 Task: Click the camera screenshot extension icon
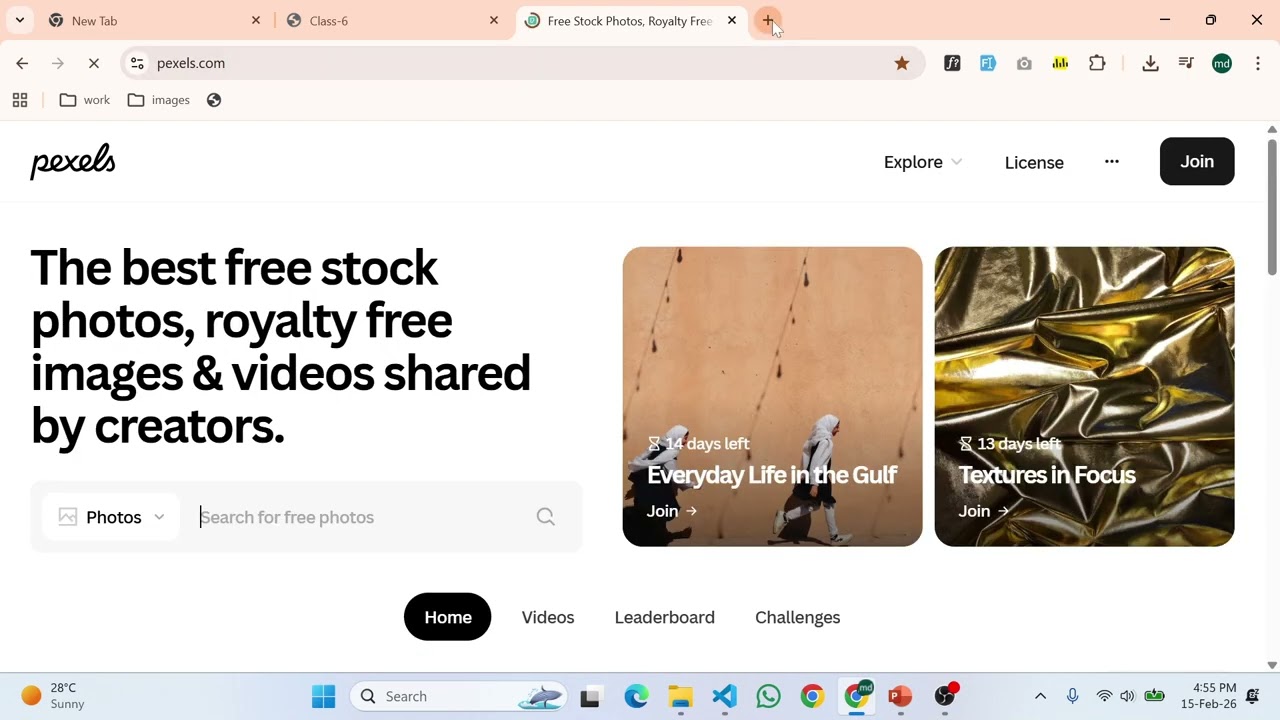point(1024,63)
